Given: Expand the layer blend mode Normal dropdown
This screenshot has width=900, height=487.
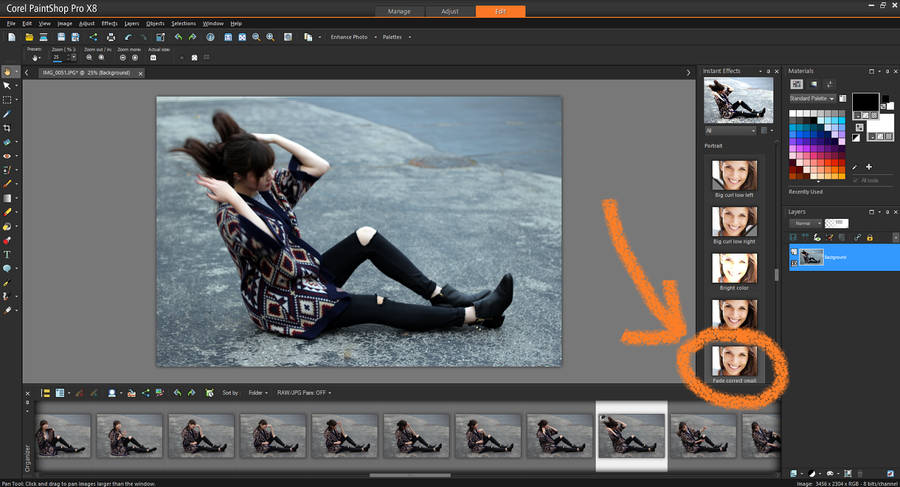Looking at the screenshot, I should (x=806, y=222).
